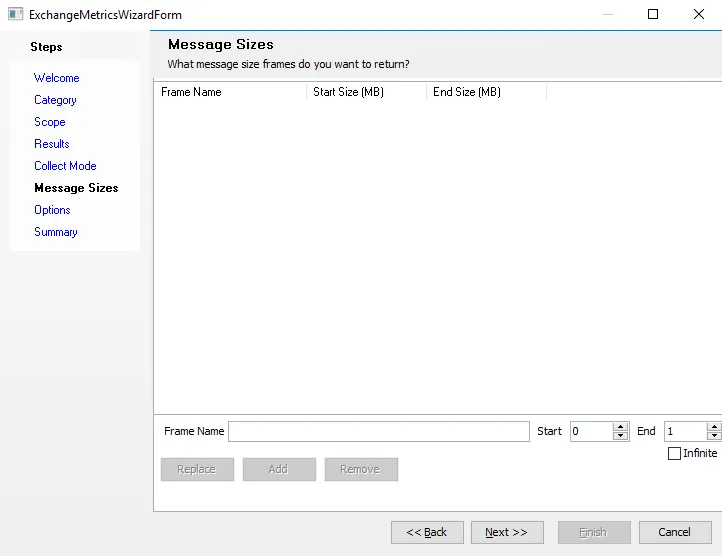Click the ExchangeMetricsWizardForm title bar icon

coord(15,14)
